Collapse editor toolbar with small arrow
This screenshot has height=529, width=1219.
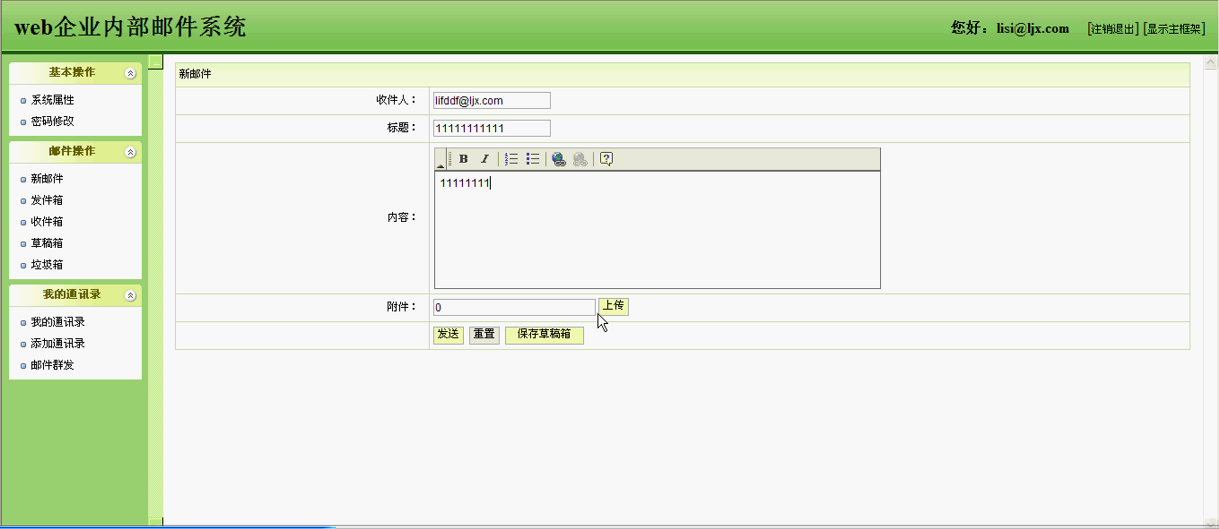click(x=440, y=159)
